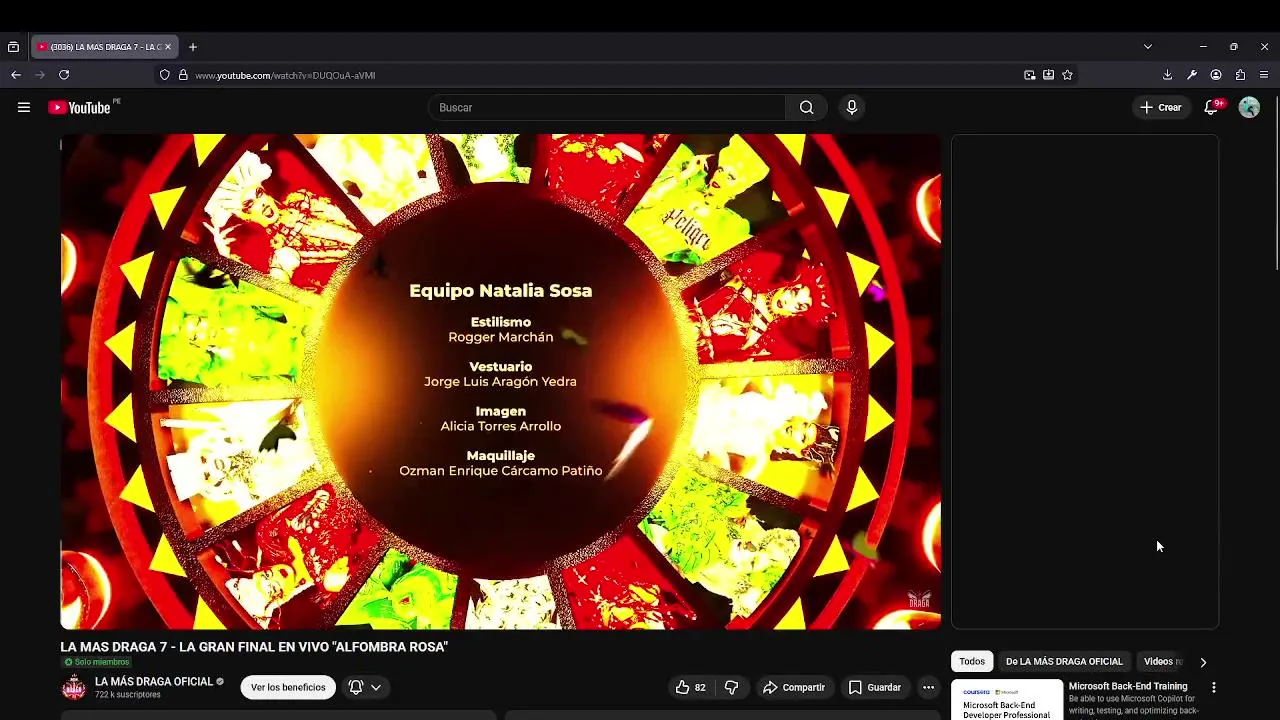This screenshot has height=720, width=1280.
Task: Close the LA MAS DRAGA 7 tab
Action: pos(168,47)
